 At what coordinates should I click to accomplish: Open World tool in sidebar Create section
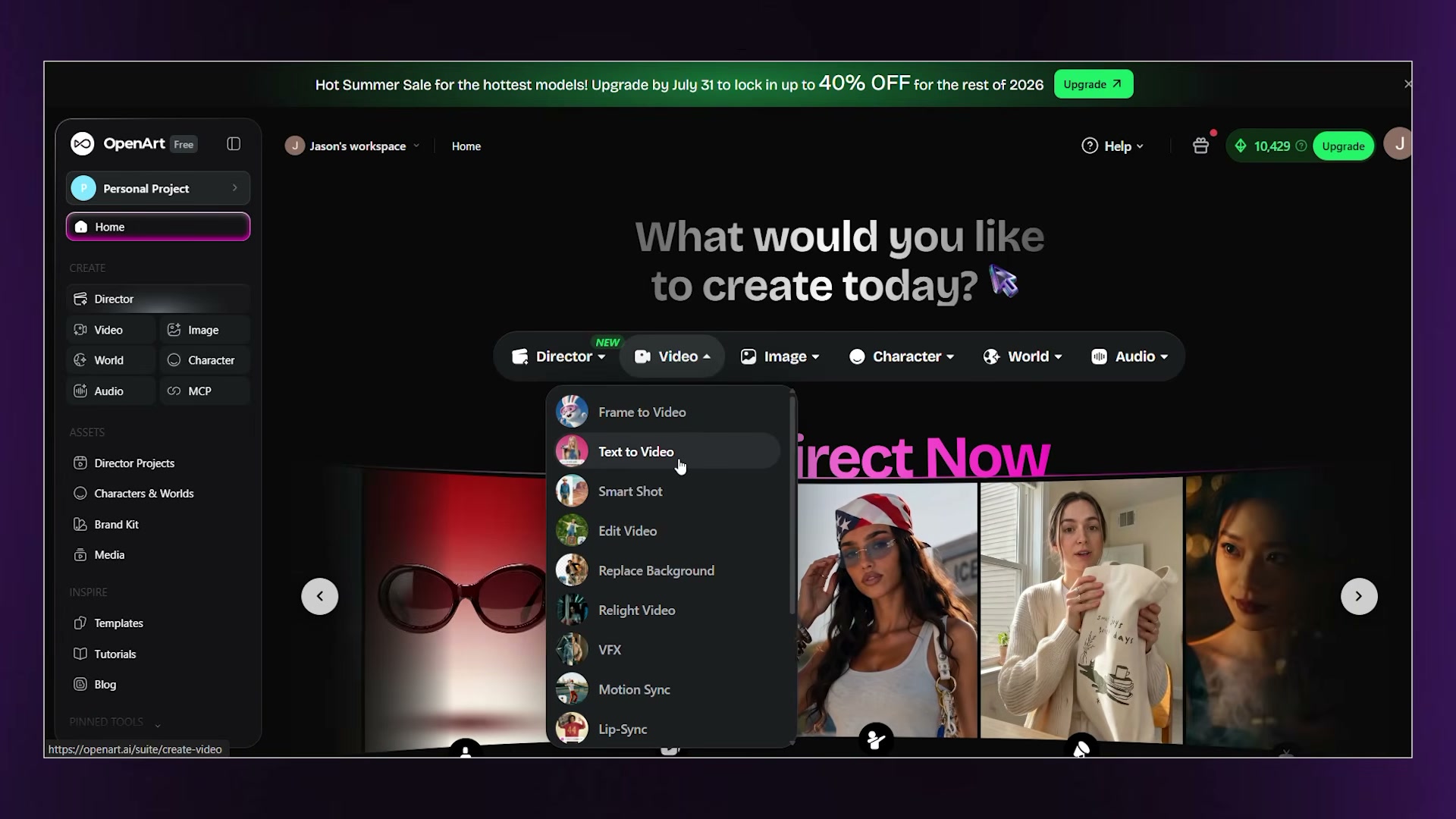pyautogui.click(x=111, y=360)
